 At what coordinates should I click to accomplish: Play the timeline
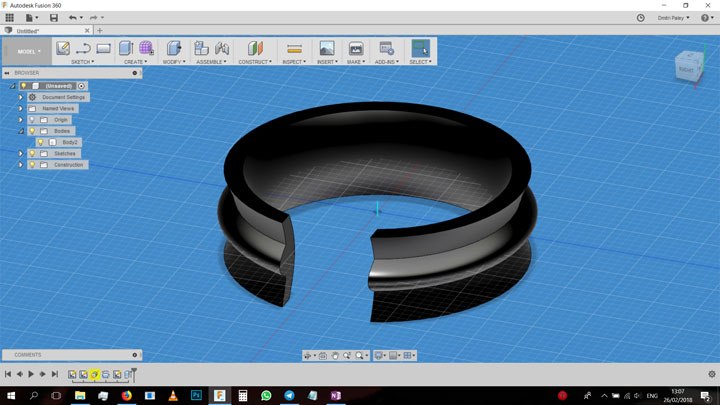click(x=31, y=374)
